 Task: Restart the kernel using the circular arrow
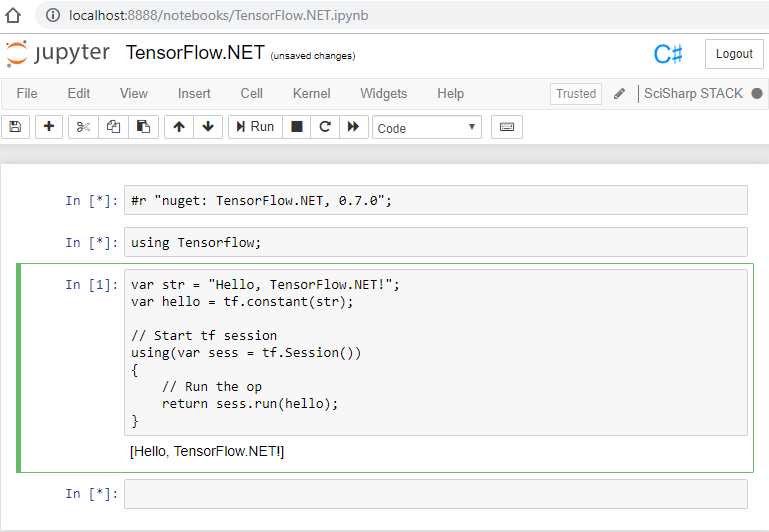click(325, 127)
